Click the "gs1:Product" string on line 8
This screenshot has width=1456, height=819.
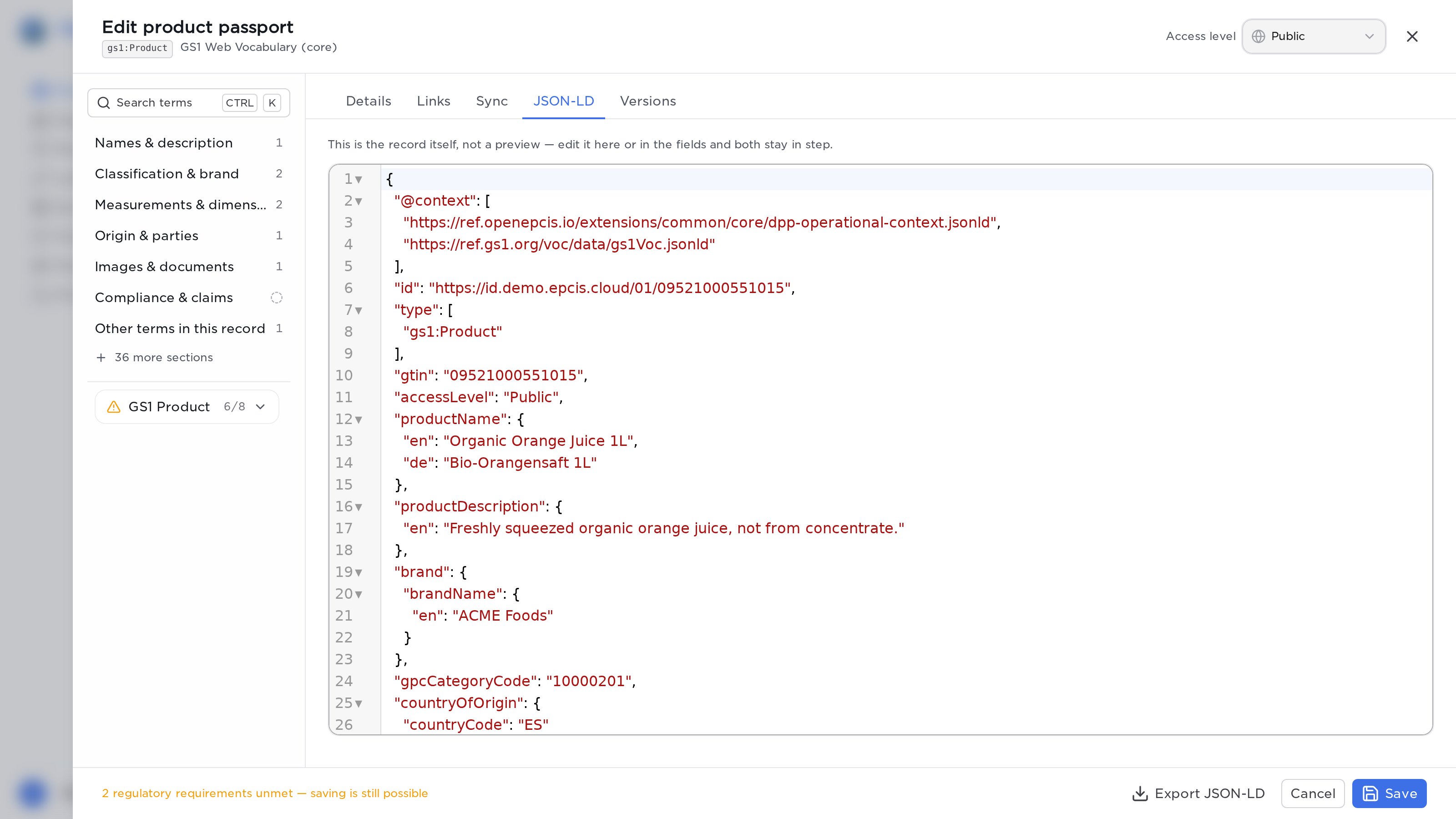pyautogui.click(x=453, y=332)
